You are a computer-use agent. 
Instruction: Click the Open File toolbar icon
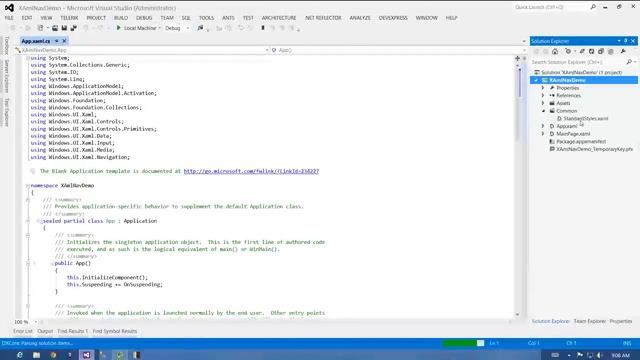[55, 28]
